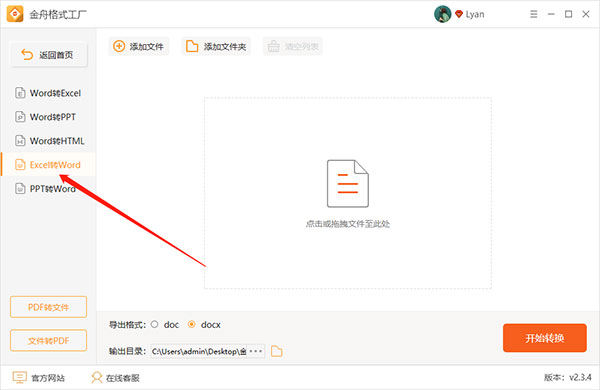600x390 pixels.
Task: Click the red VIP diamond icon
Action: [459, 14]
